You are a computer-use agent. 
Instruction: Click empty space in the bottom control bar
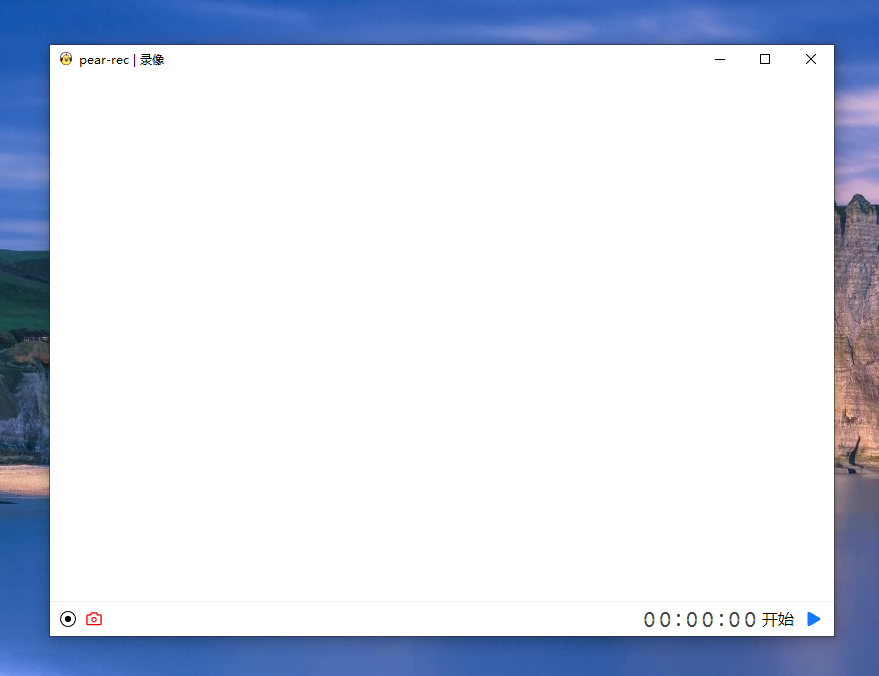click(370, 619)
